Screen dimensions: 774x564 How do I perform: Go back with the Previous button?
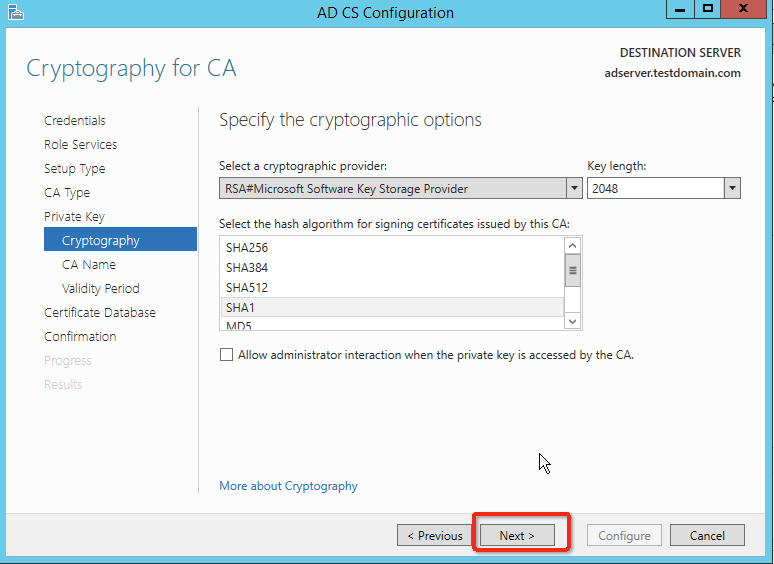[435, 536]
